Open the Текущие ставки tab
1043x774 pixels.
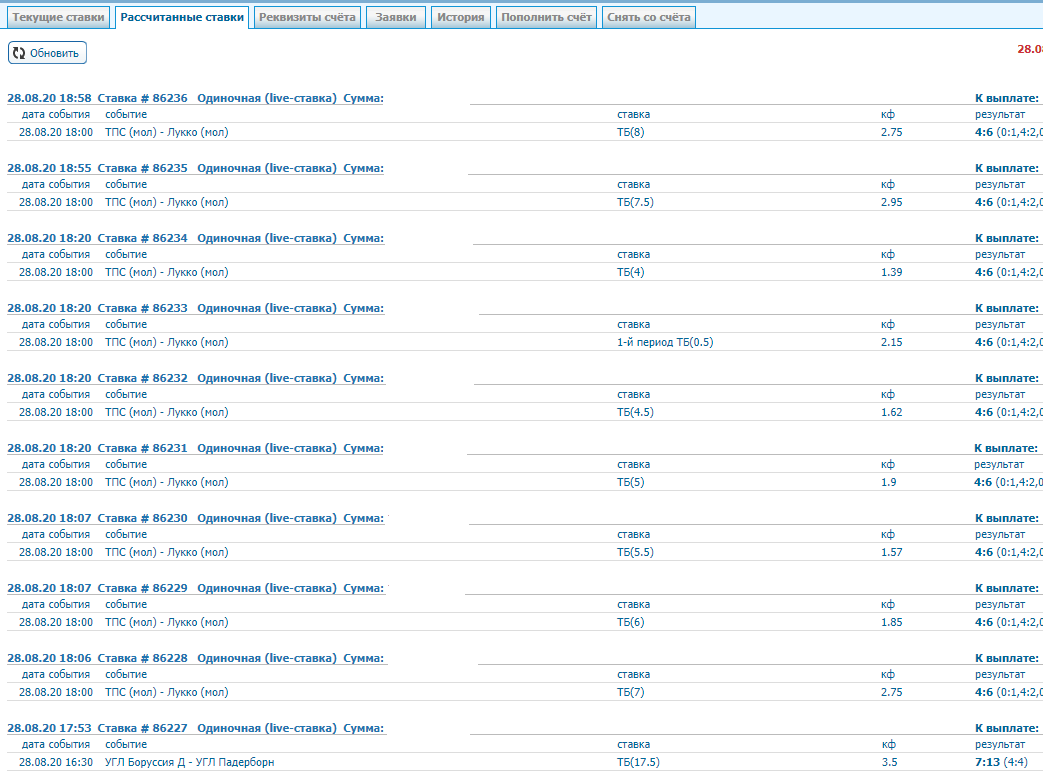(58, 17)
